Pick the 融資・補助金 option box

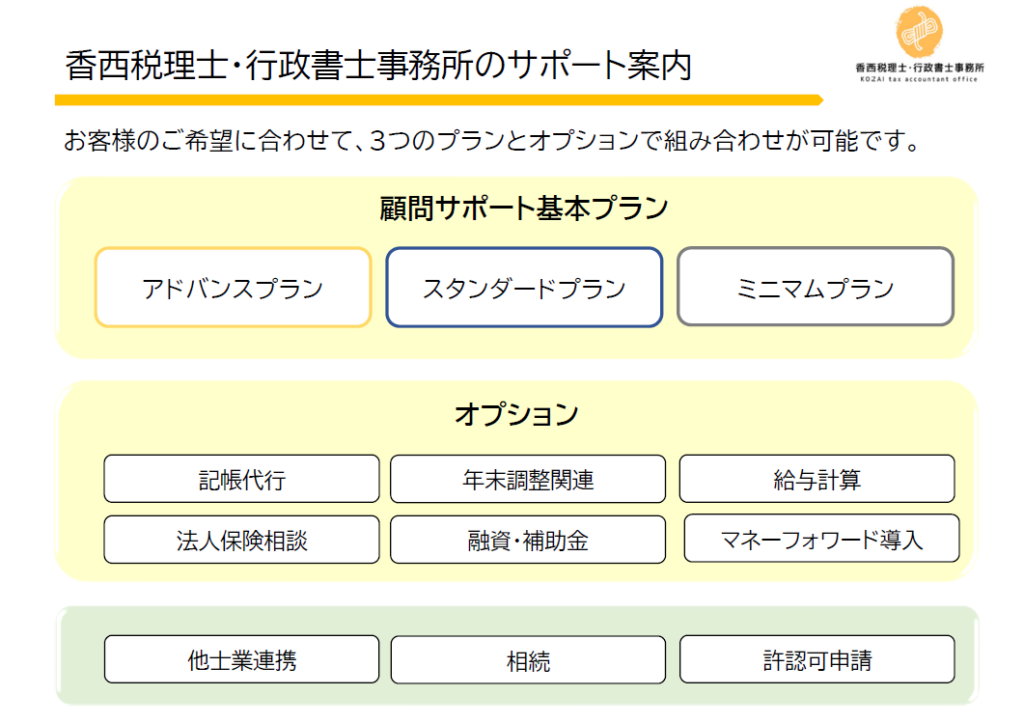click(x=528, y=539)
